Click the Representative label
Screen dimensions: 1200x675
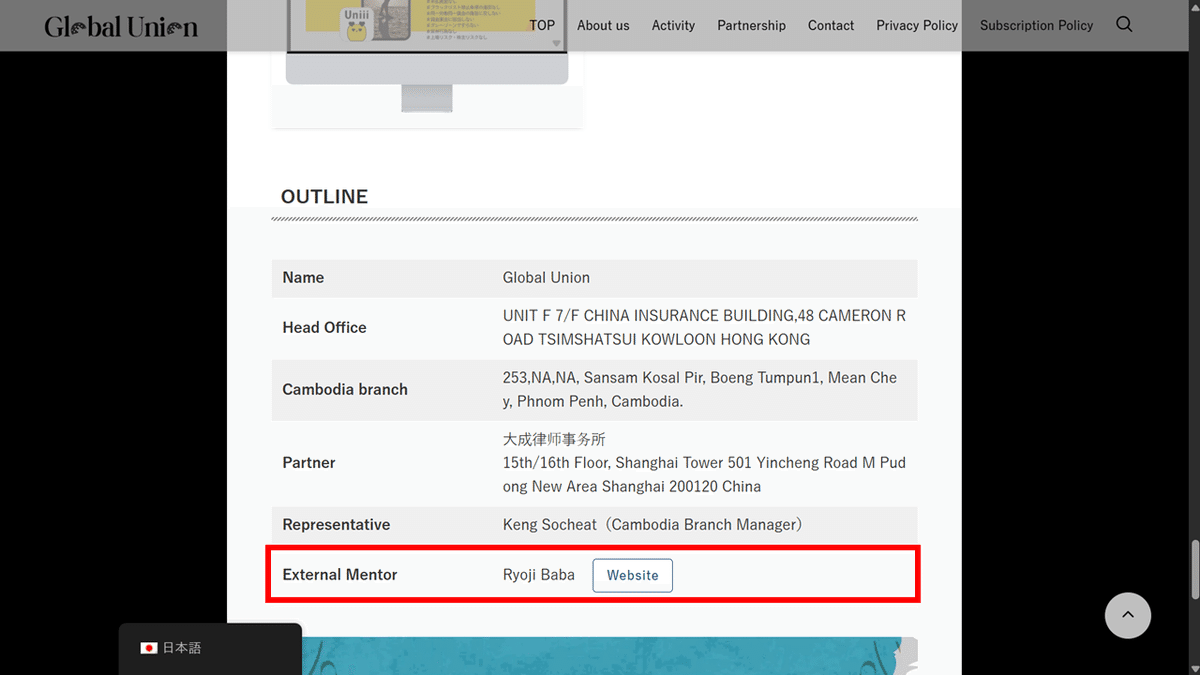tap(336, 524)
